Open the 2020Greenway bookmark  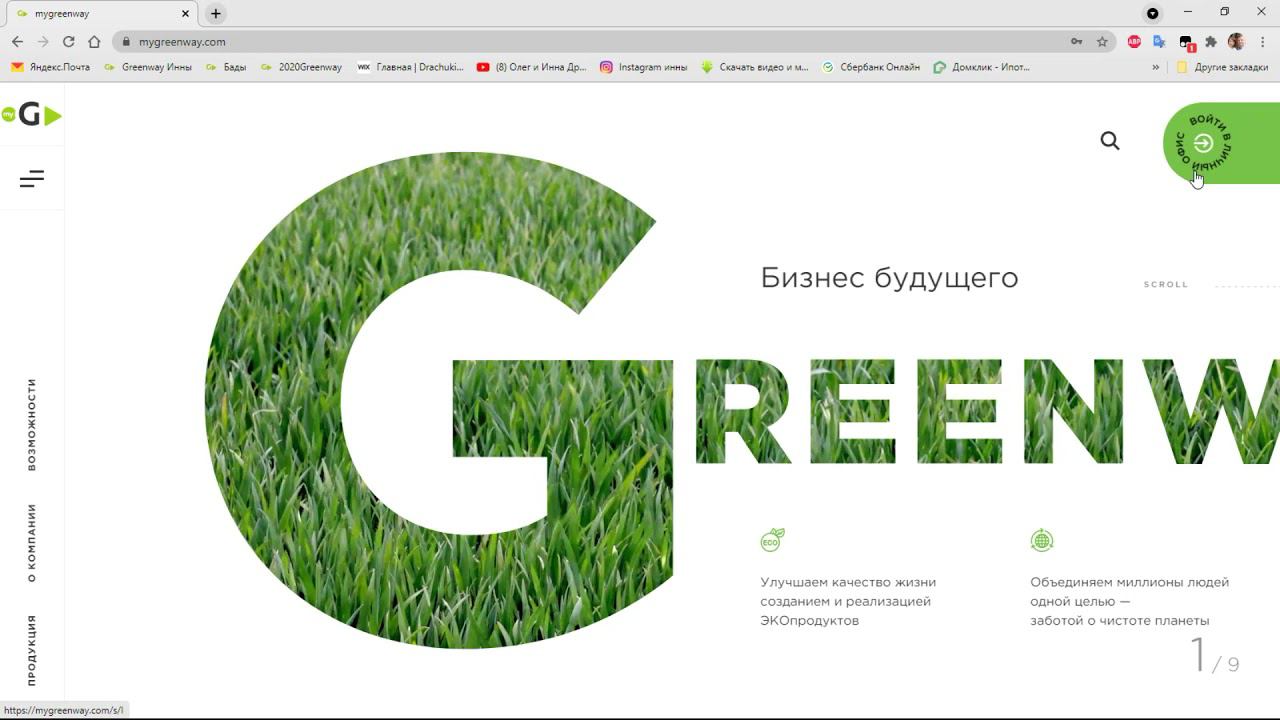(x=301, y=67)
